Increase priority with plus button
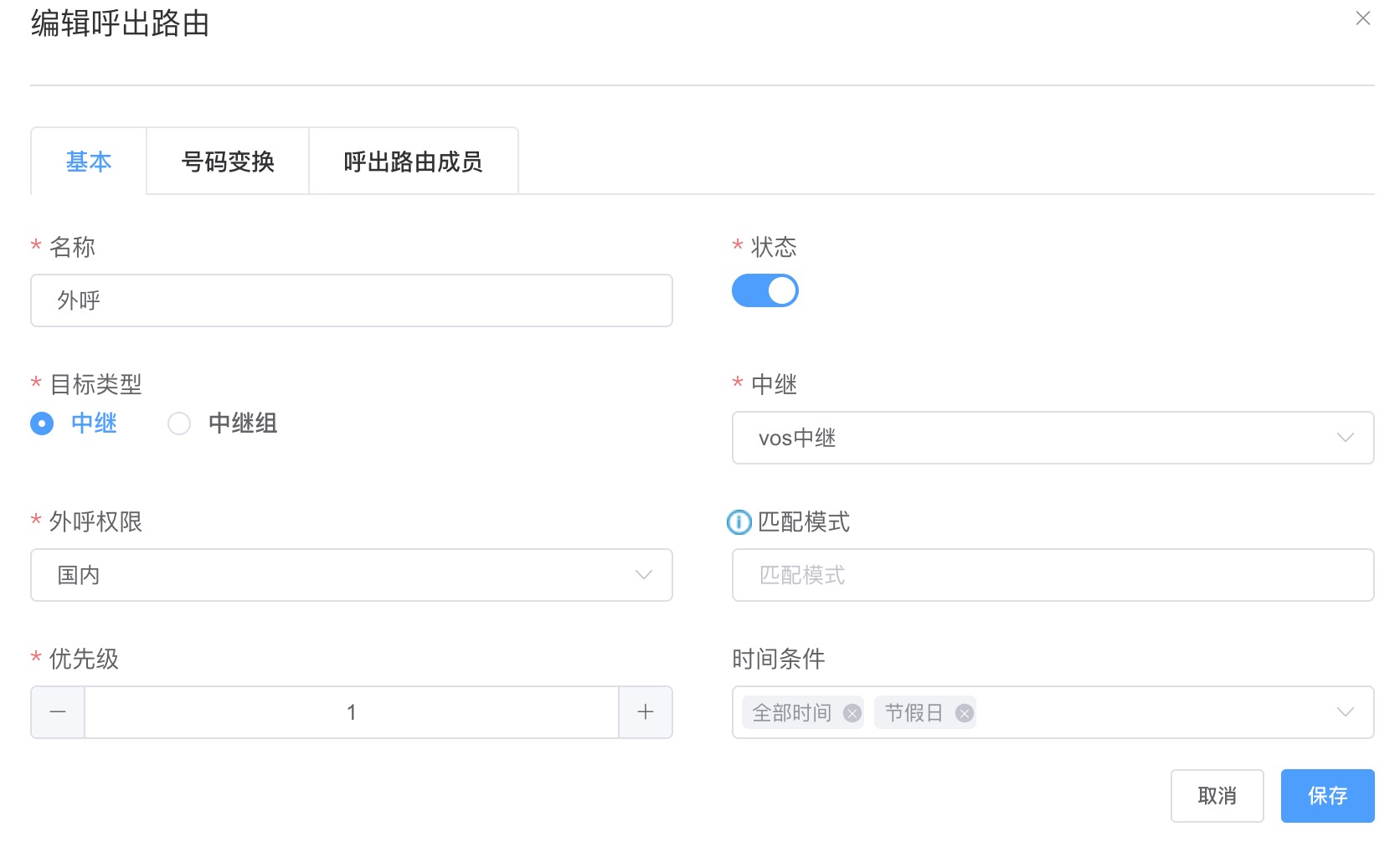Screen dimensions: 1400x847 645,712
